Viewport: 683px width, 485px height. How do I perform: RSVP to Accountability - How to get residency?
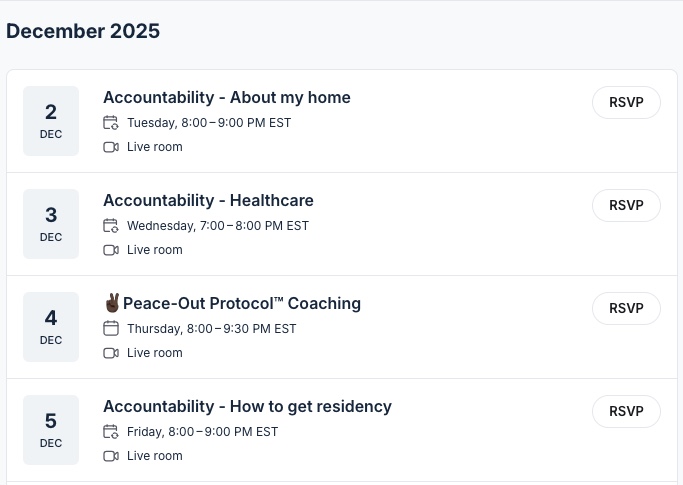point(626,411)
